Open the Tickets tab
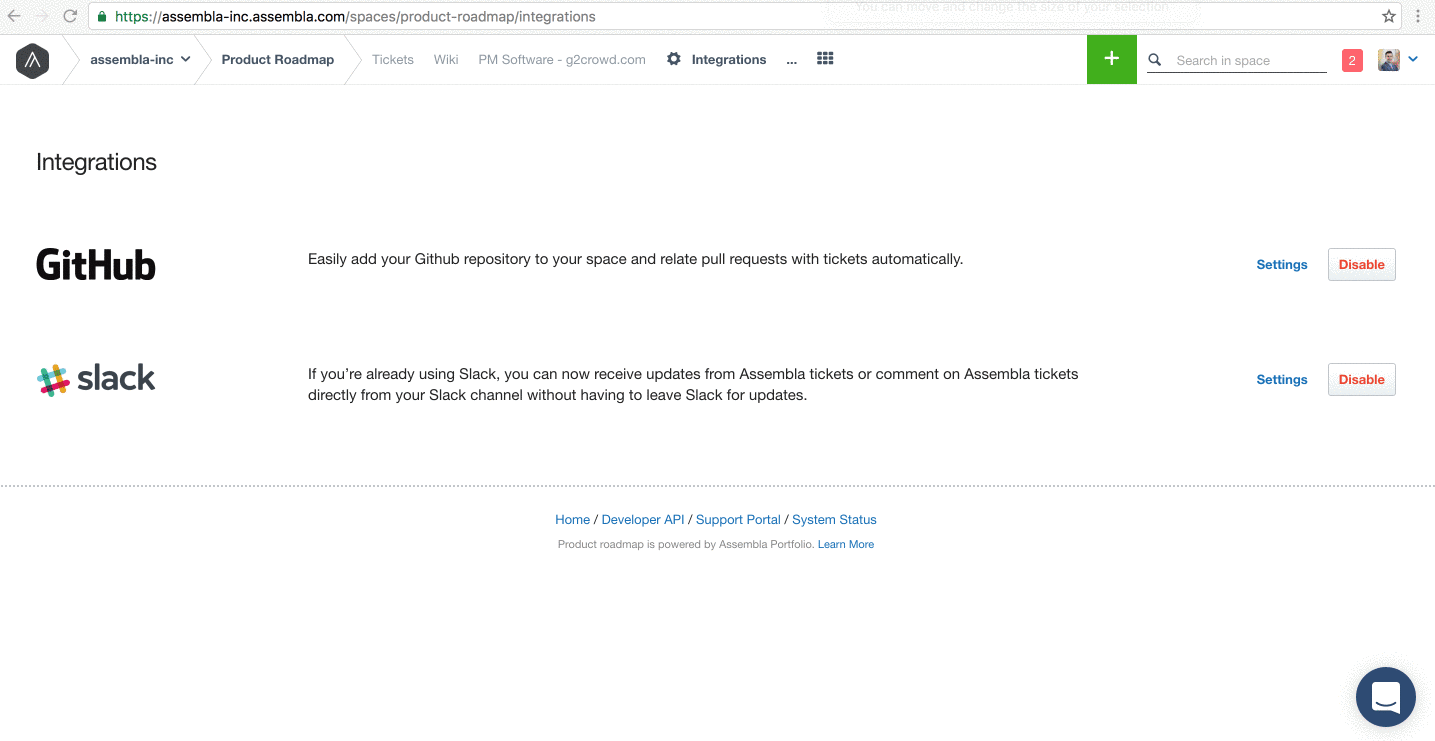1435x741 pixels. pyautogui.click(x=392, y=60)
